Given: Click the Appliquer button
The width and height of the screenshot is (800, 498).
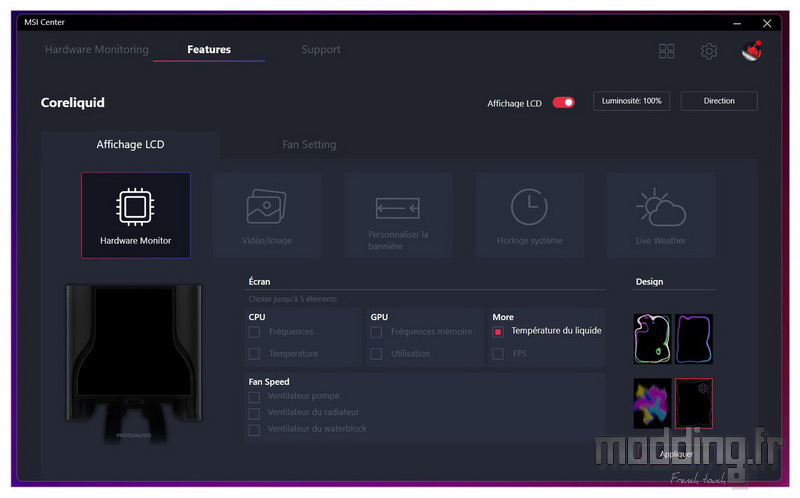Looking at the screenshot, I should coord(676,454).
